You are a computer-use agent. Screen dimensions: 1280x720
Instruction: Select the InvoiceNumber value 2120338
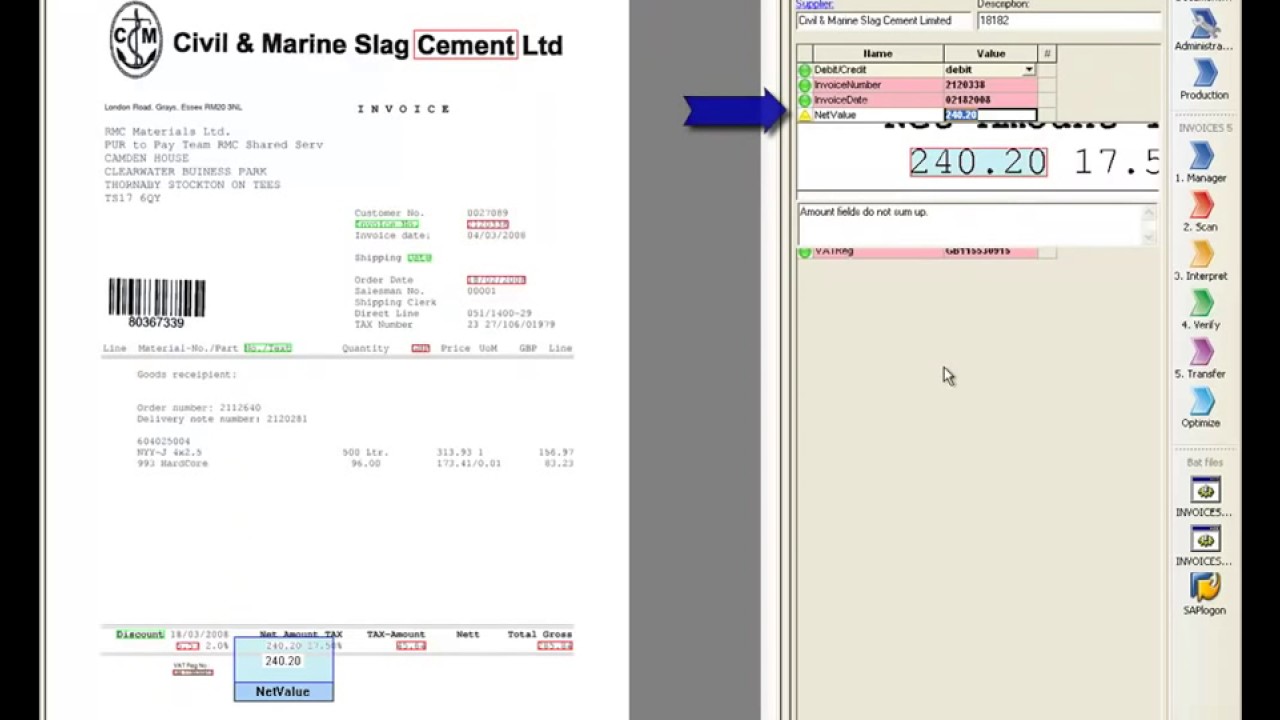[990, 85]
